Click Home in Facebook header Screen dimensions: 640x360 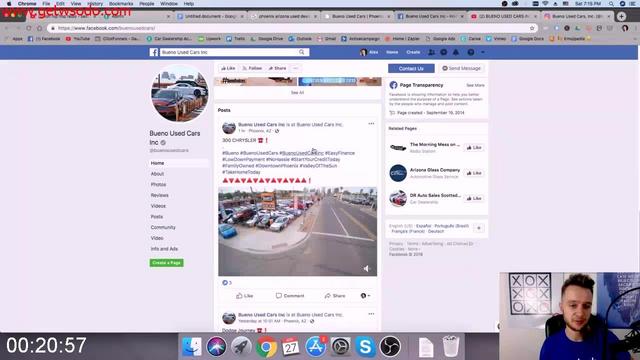coord(392,52)
